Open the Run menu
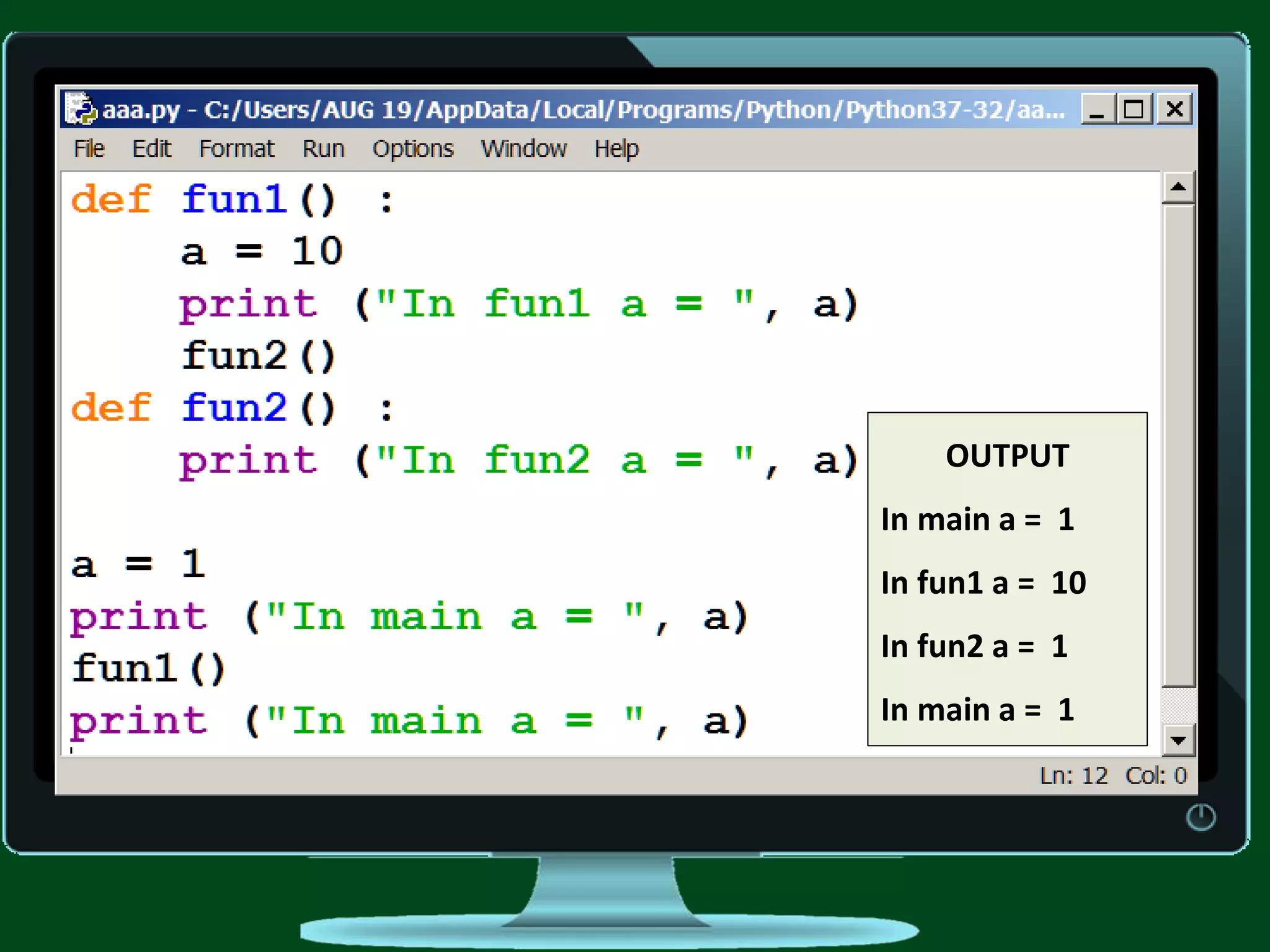 [x=323, y=149]
